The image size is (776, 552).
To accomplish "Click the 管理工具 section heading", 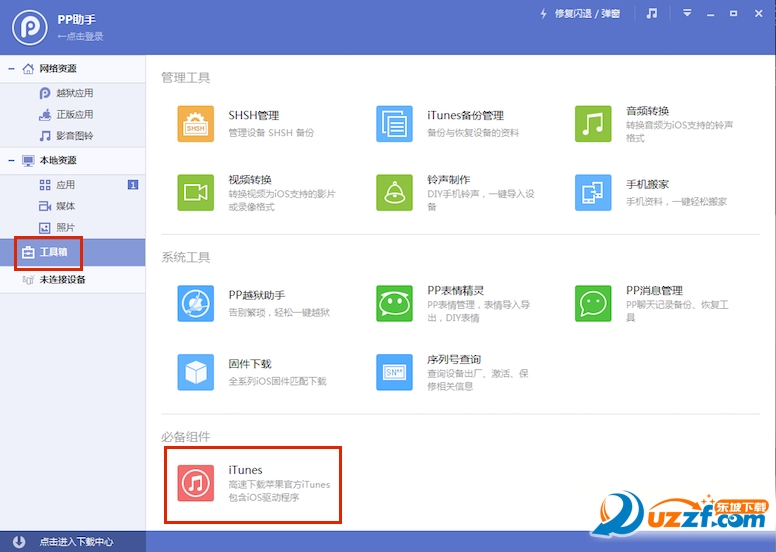I will (186, 78).
